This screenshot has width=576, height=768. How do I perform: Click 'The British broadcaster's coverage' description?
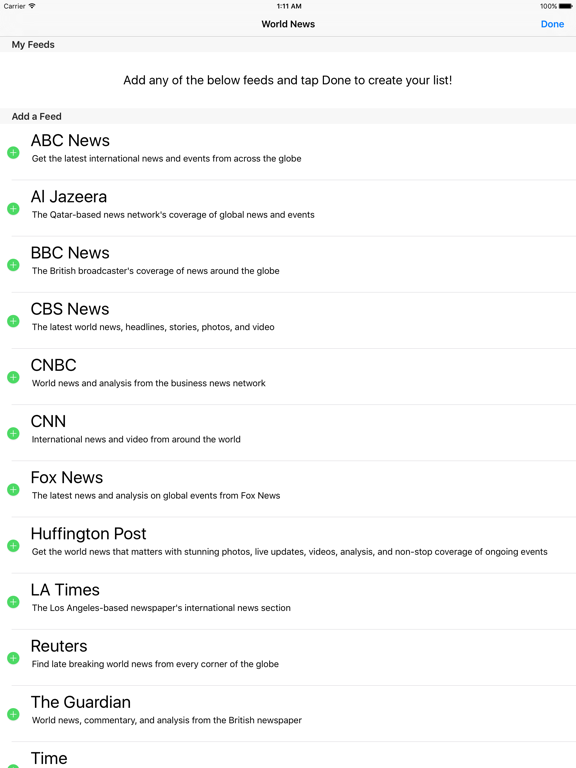tap(155, 271)
